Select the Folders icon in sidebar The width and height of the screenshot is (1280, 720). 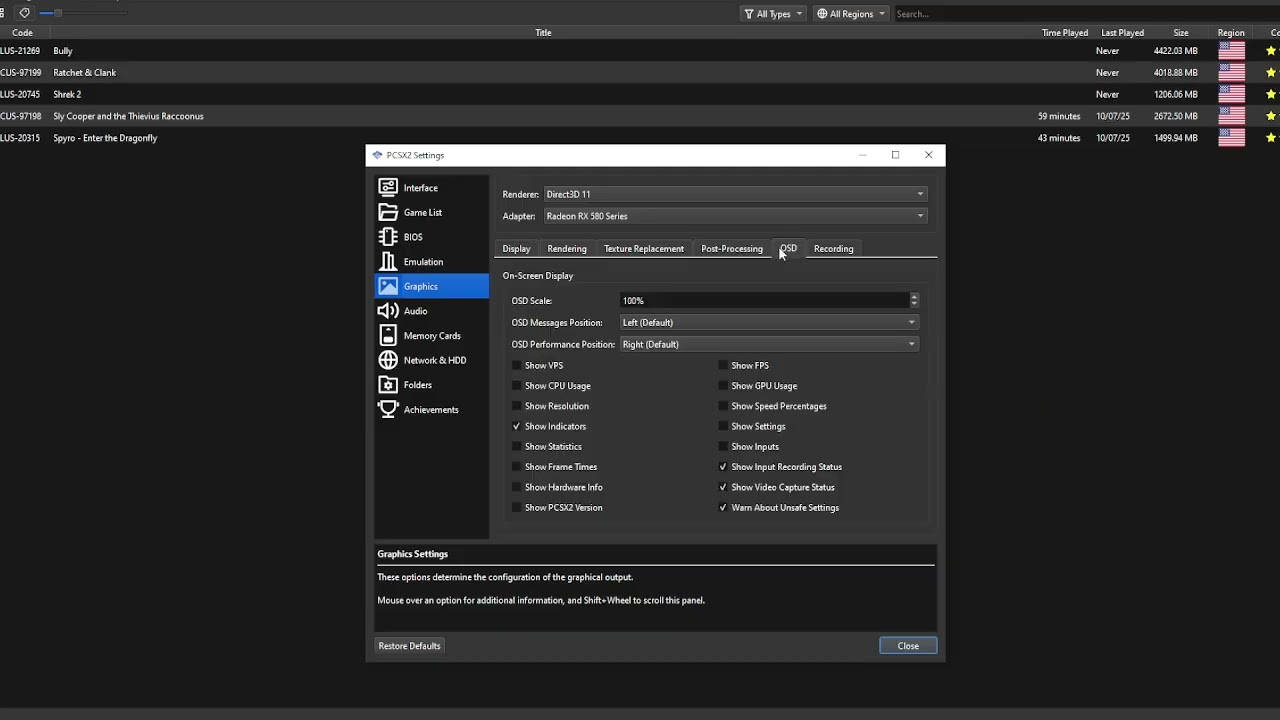point(388,385)
